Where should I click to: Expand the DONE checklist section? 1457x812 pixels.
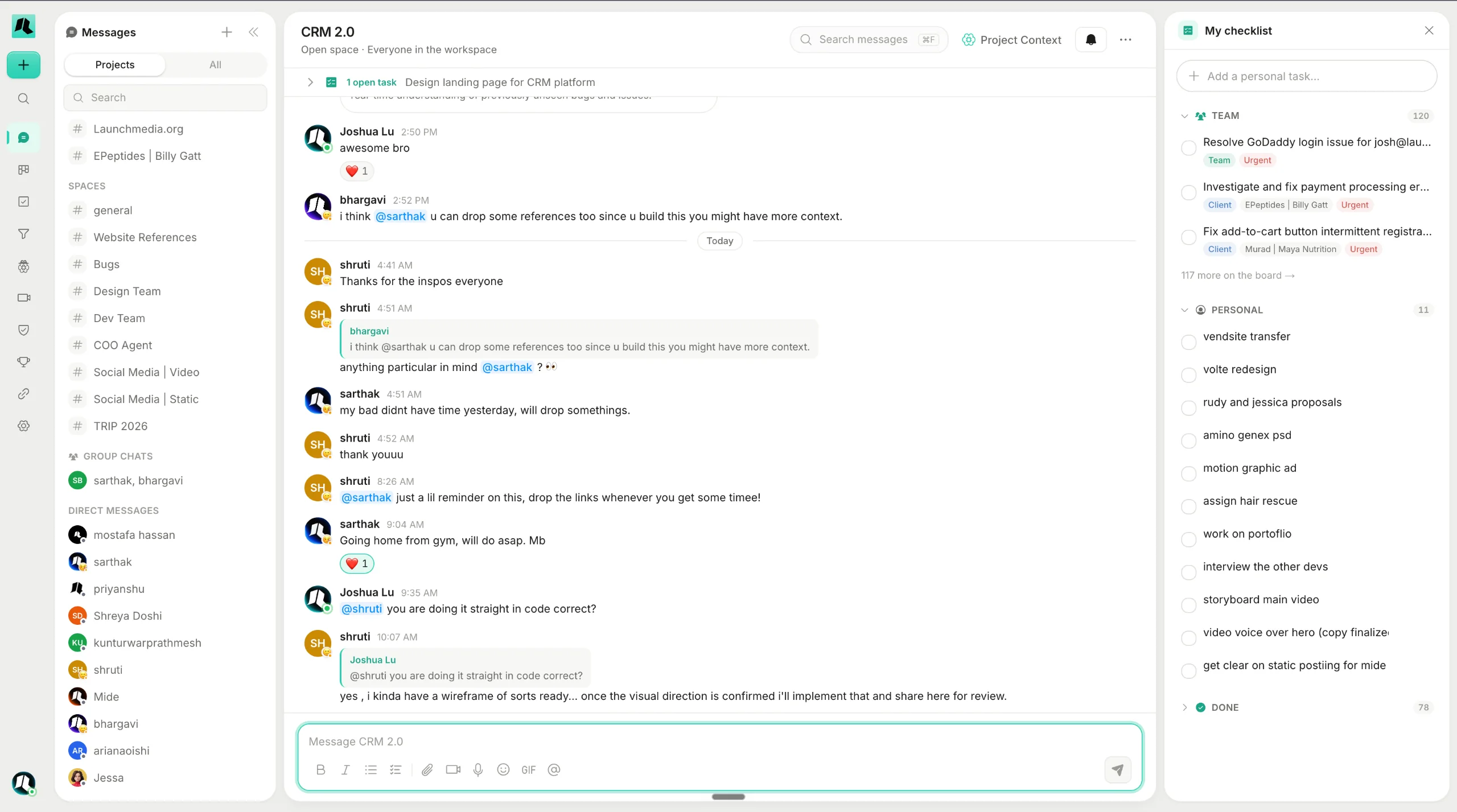click(x=1185, y=707)
